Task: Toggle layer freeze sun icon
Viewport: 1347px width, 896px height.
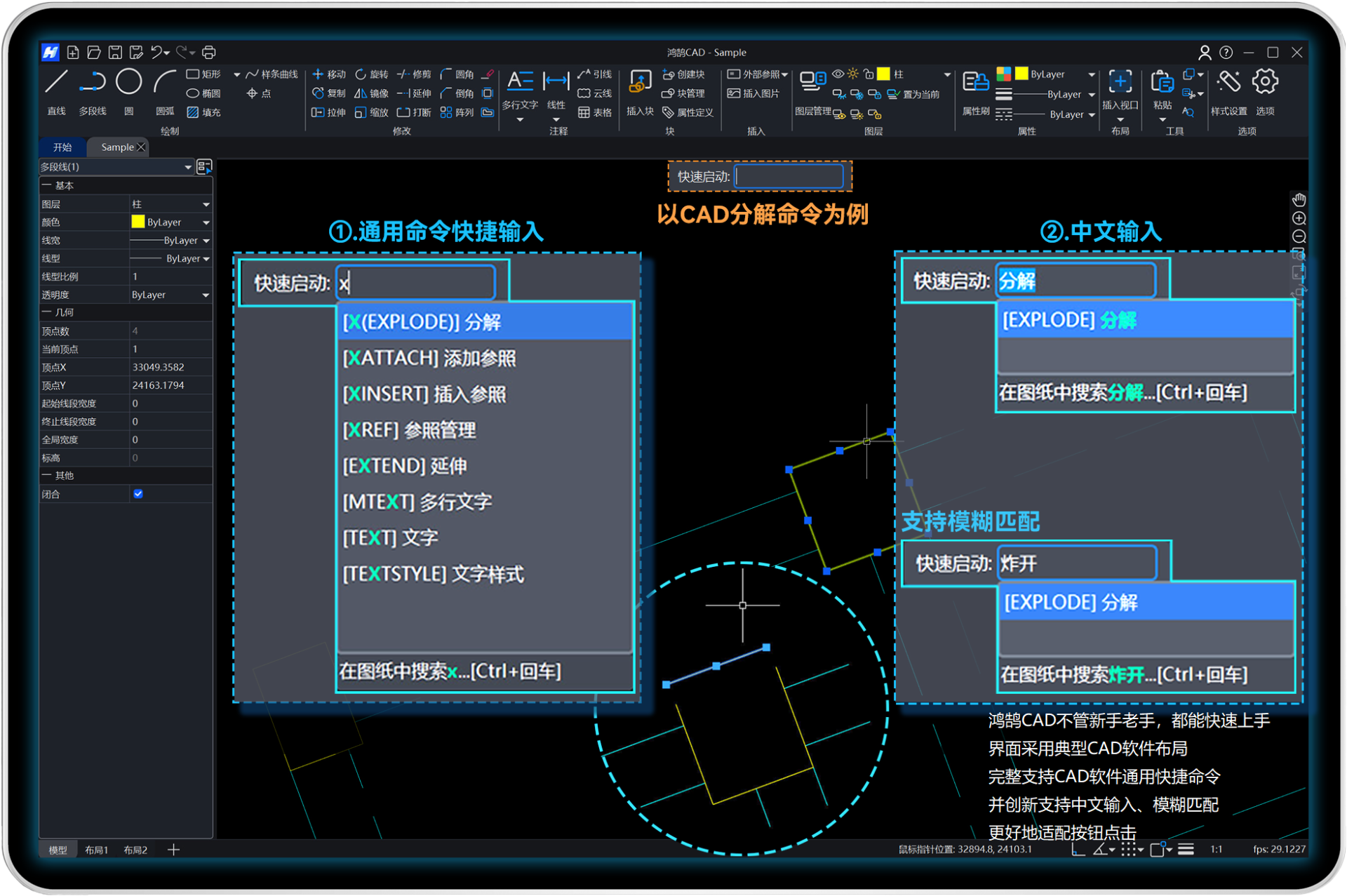Action: point(853,74)
